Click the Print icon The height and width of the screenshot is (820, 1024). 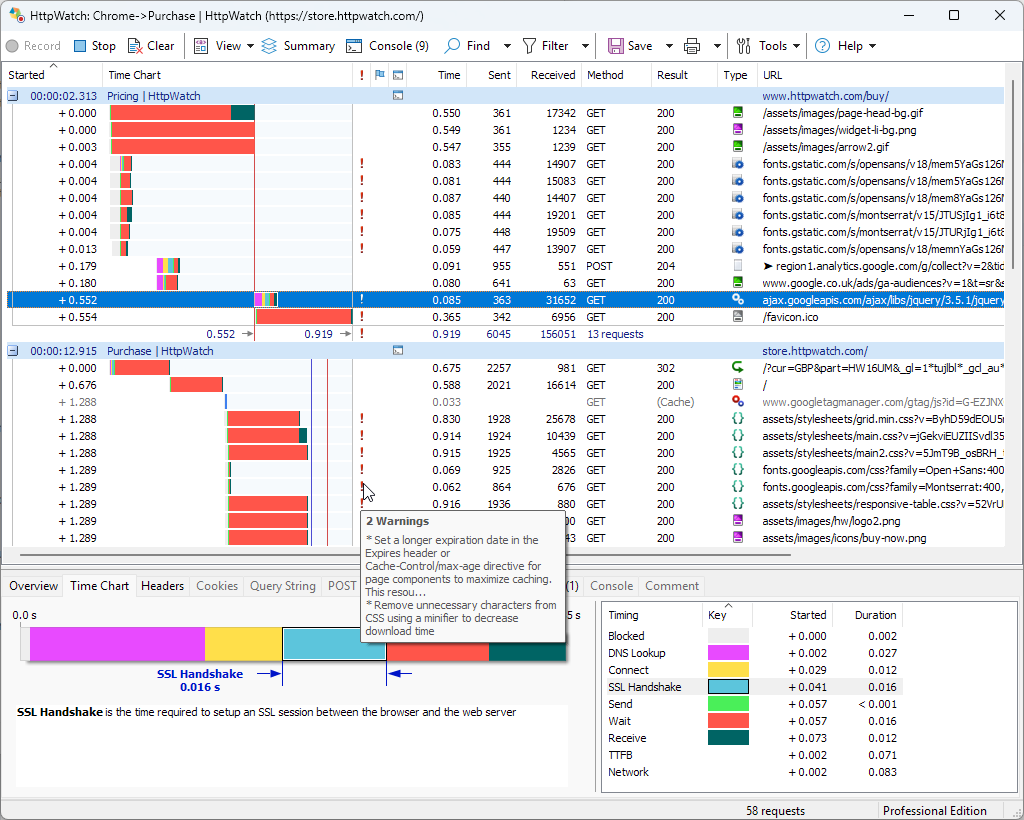(x=692, y=46)
